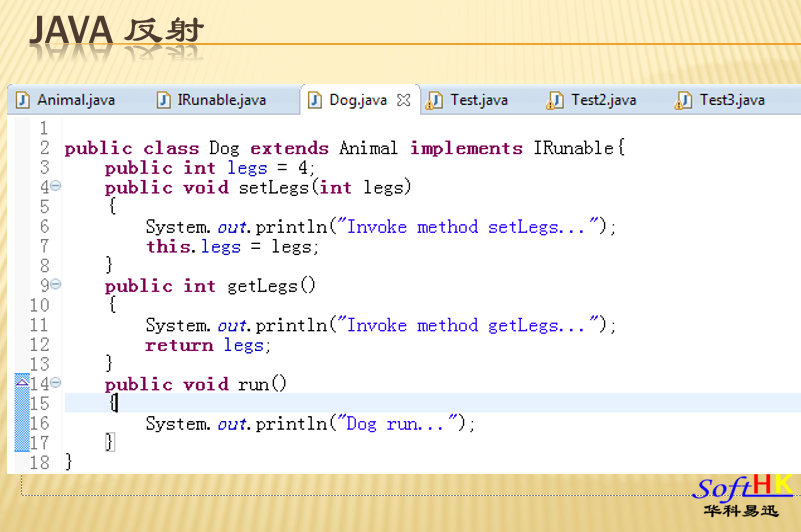Click line number 18 in the gutter
801x532 pixels.
(40, 462)
